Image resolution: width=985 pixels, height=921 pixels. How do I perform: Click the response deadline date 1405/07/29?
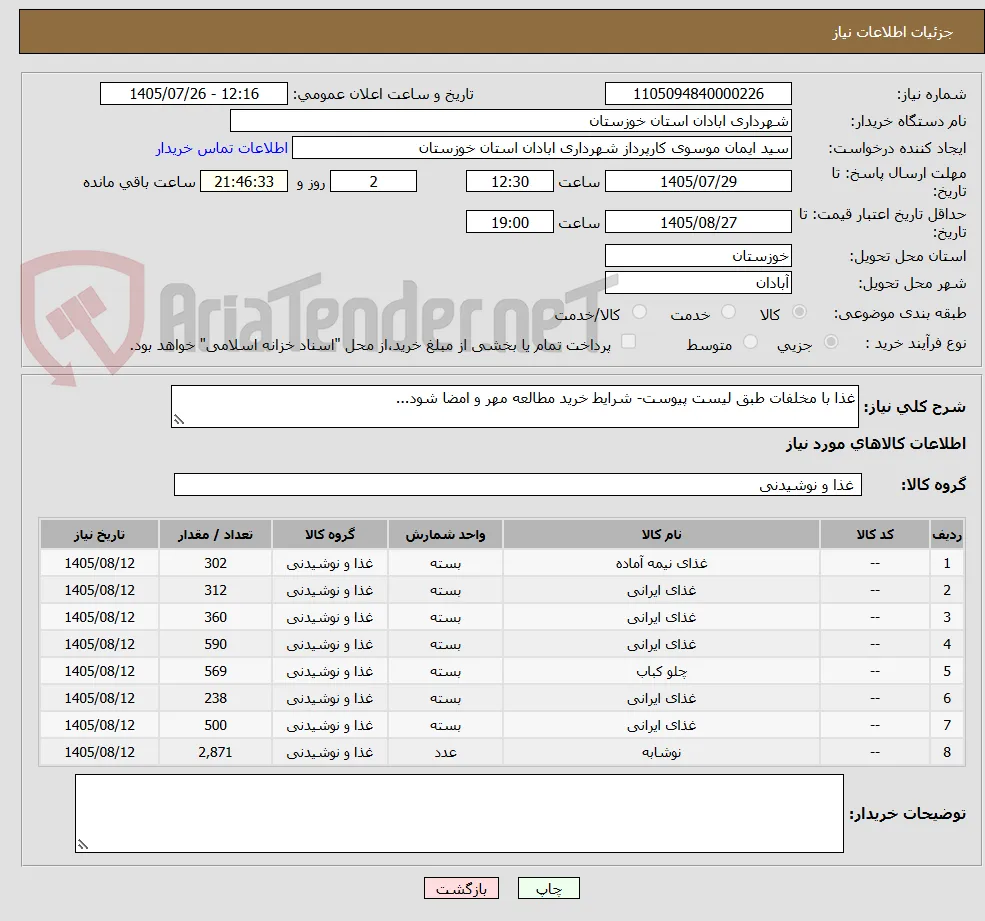click(698, 182)
